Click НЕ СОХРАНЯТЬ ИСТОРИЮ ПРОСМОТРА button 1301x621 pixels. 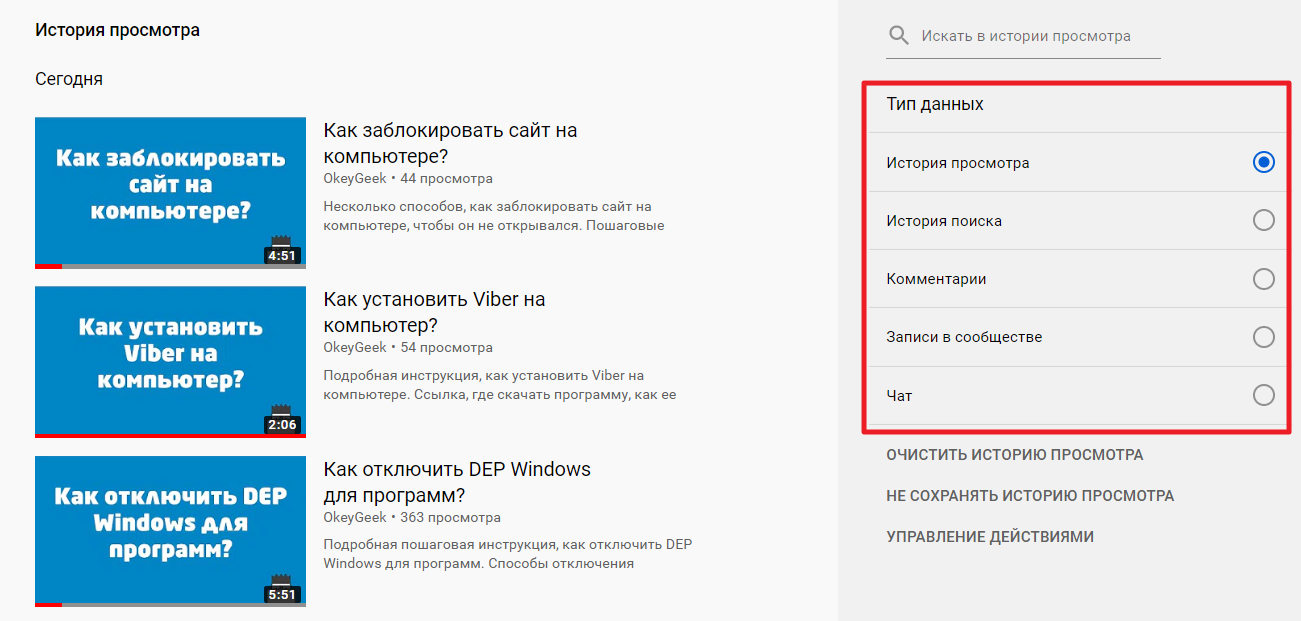click(x=1030, y=496)
